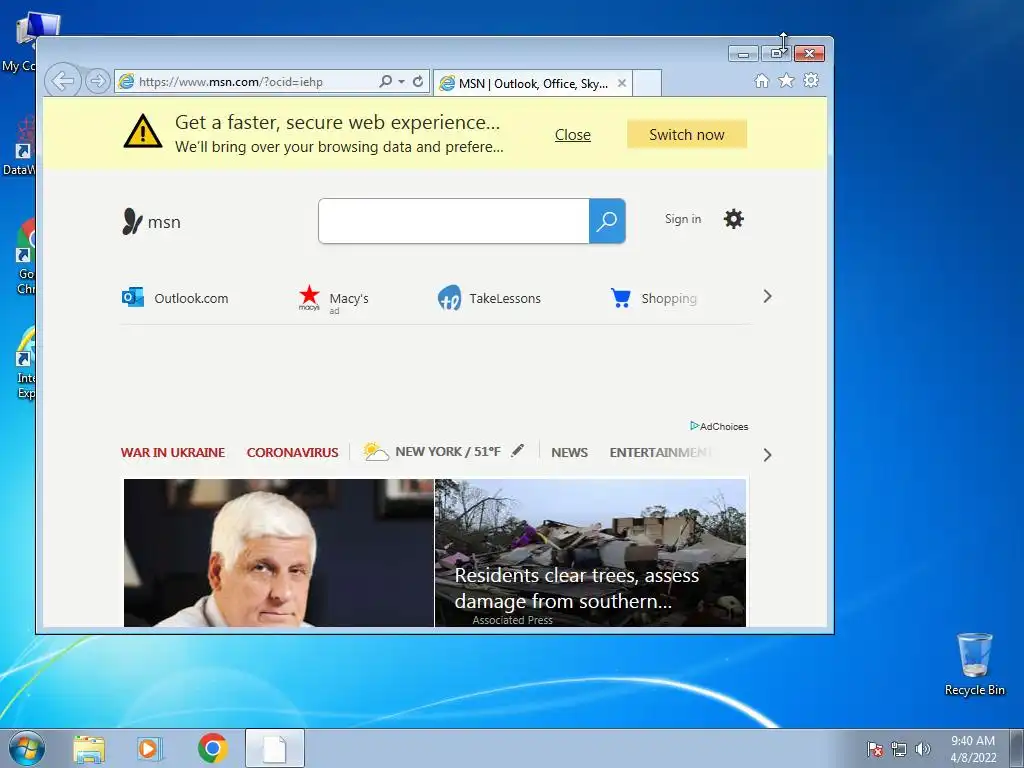Open the IE Tools gear icon
1024x768 pixels.
pos(811,80)
